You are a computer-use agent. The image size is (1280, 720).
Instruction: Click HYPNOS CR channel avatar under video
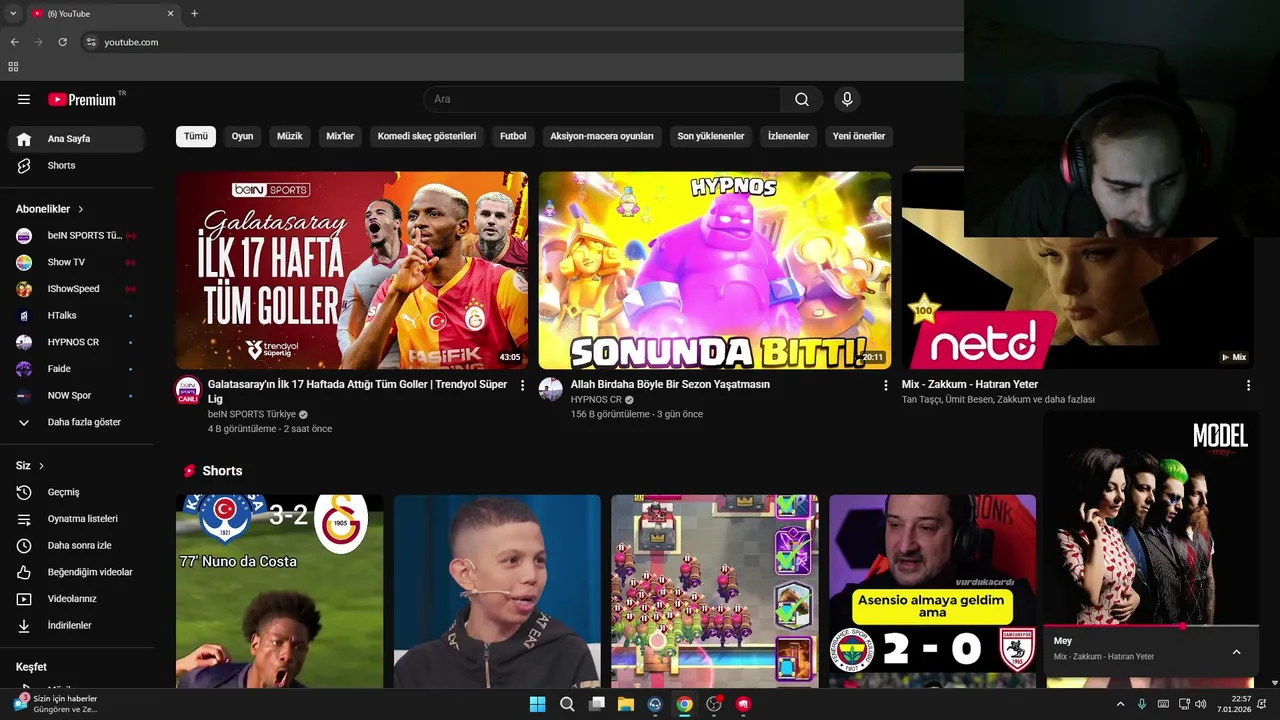(x=551, y=389)
